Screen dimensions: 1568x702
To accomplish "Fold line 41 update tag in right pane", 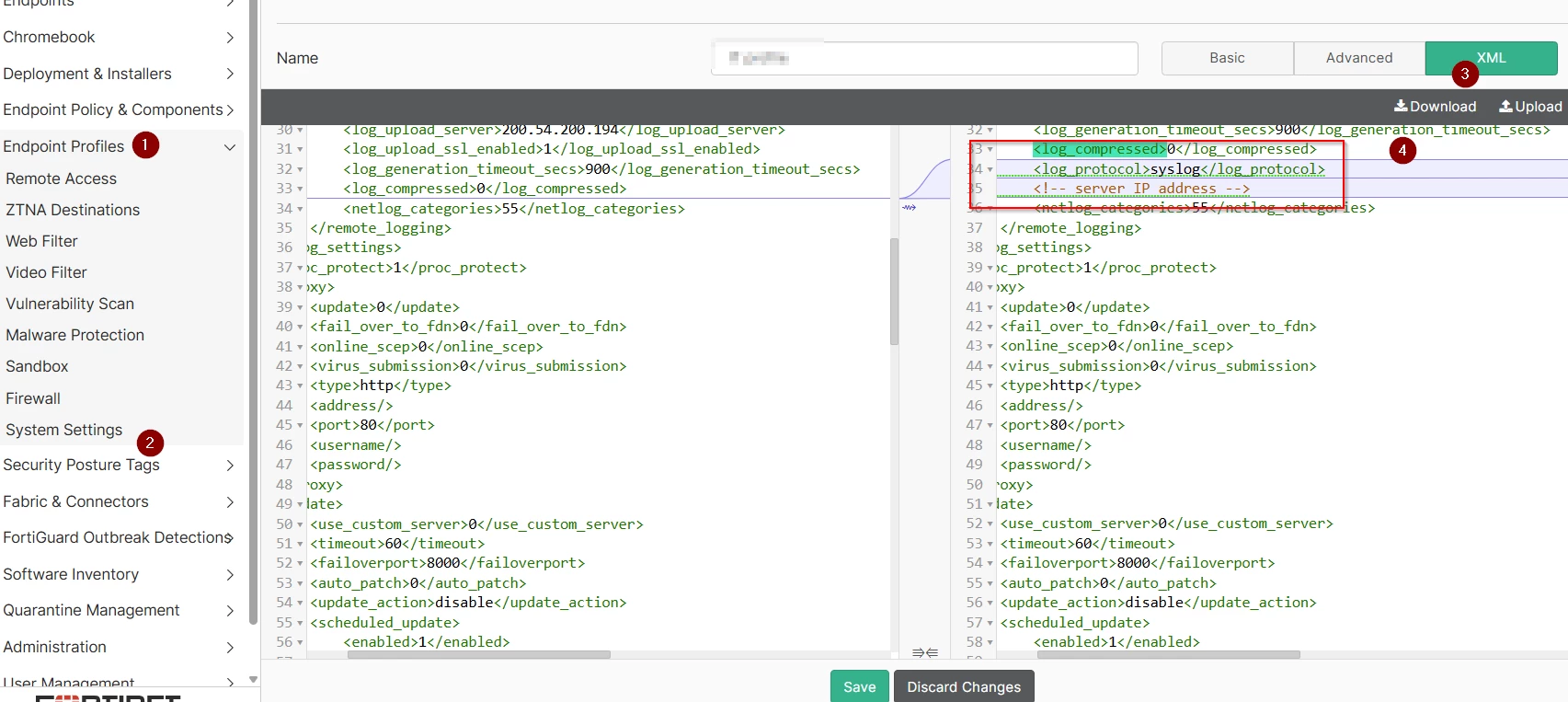I will click(990, 308).
